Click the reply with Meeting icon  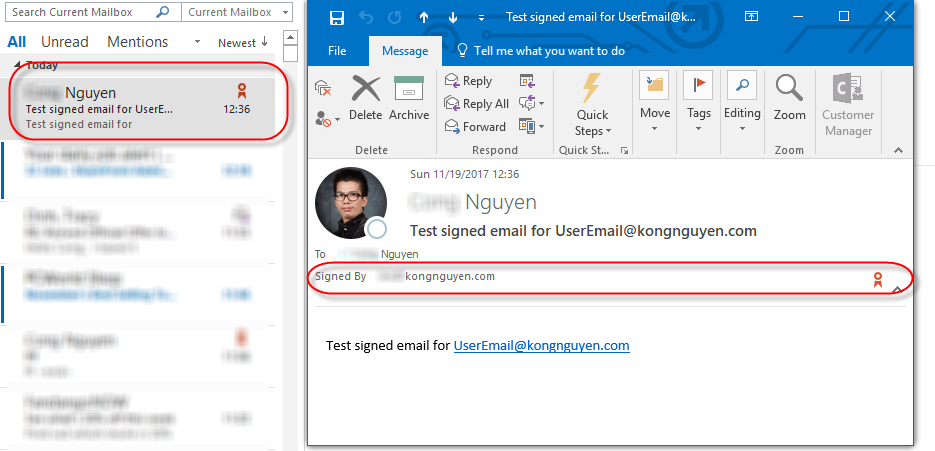tap(527, 81)
